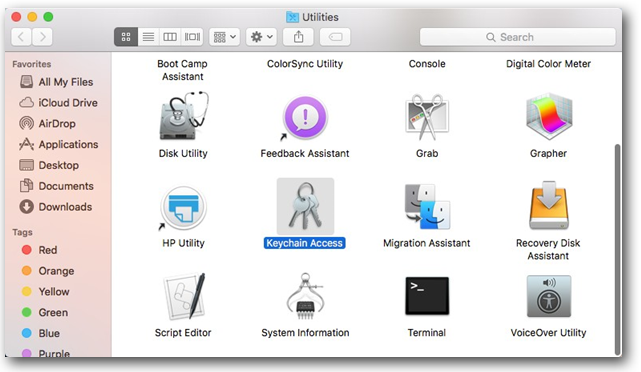This screenshot has height=372, width=641.
Task: Select the Grapher app icon
Action: pos(549,117)
